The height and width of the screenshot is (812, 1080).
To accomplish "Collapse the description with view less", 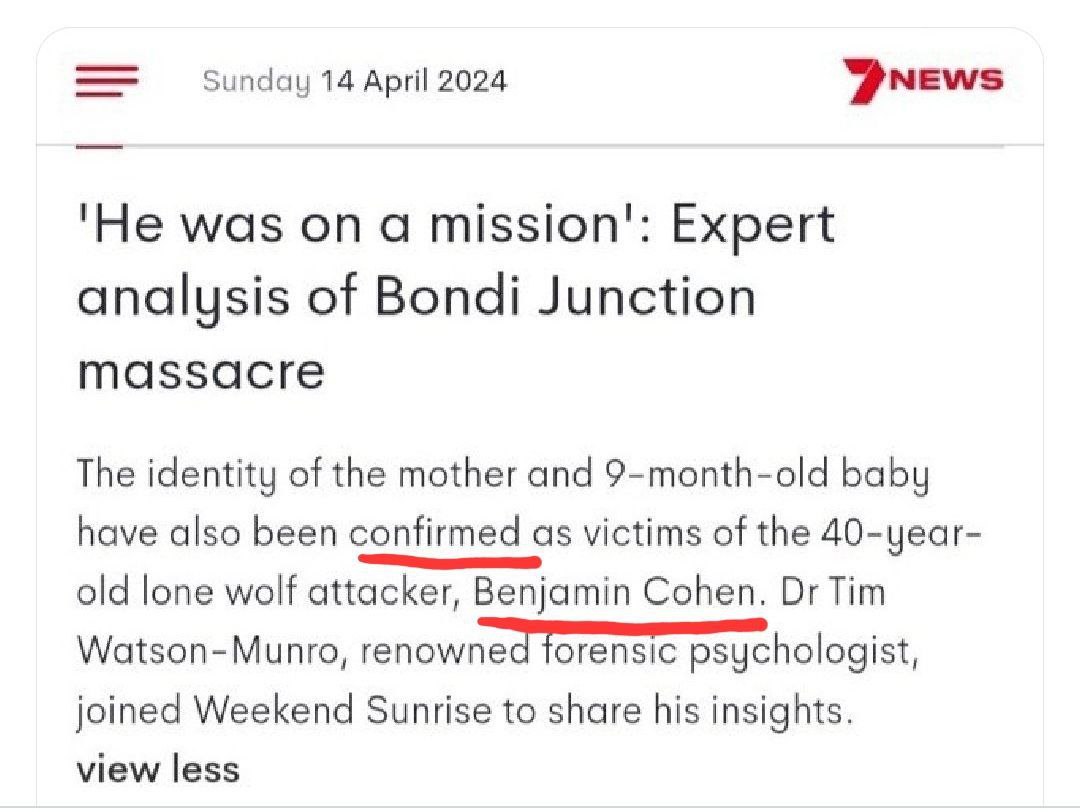I will (x=158, y=769).
